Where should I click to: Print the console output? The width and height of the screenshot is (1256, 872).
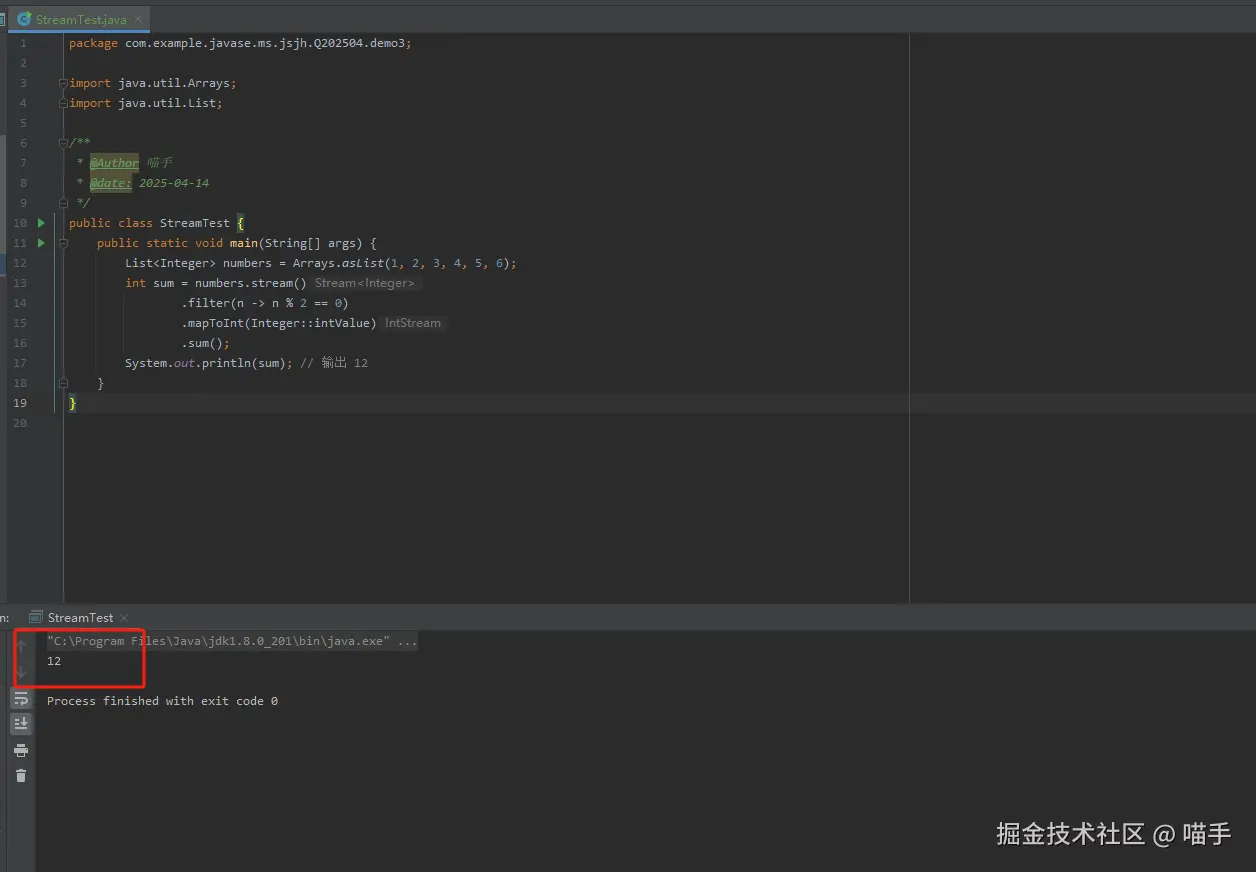coord(21,750)
